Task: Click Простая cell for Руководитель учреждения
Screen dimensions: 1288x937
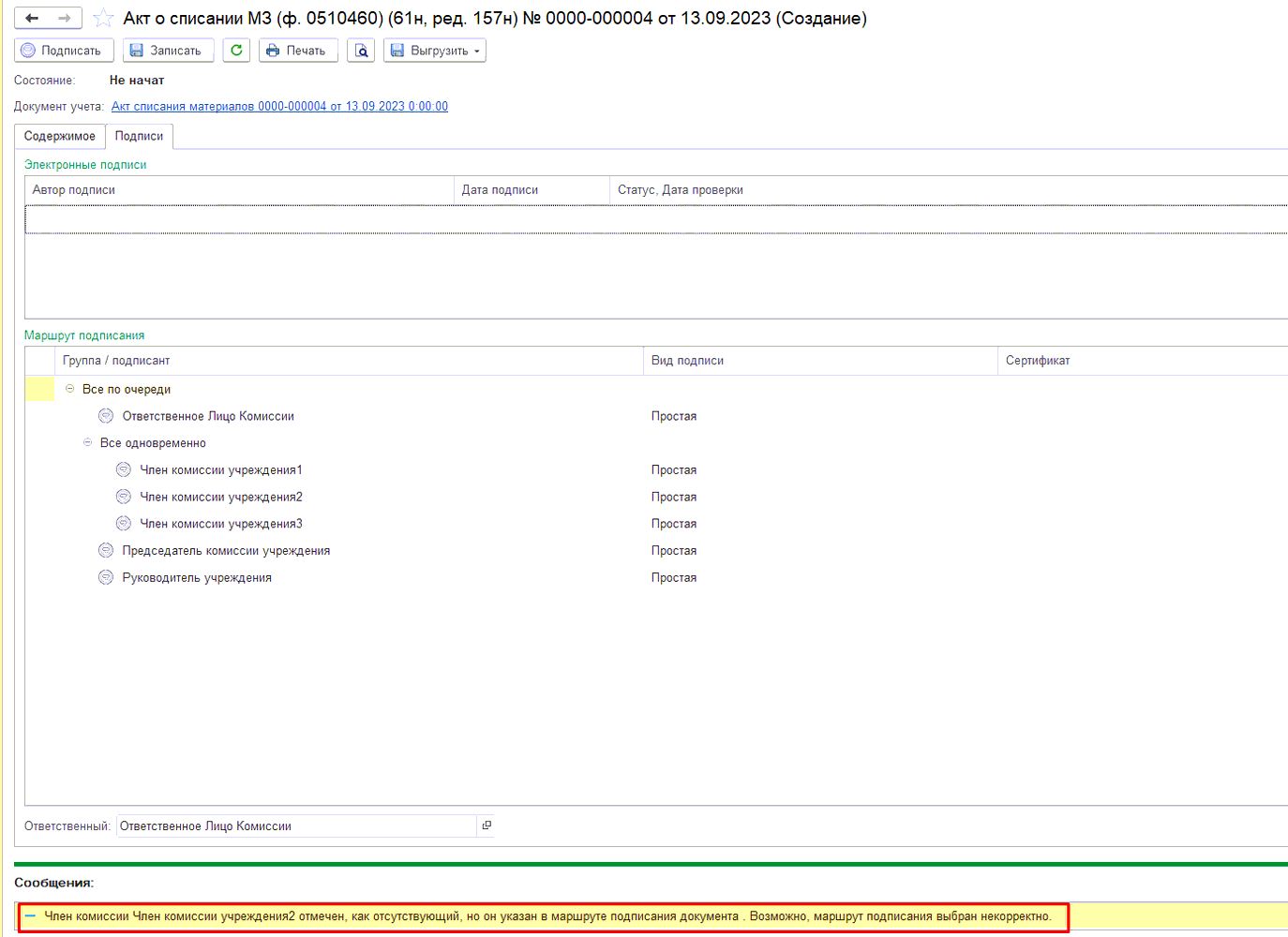Action: (674, 578)
